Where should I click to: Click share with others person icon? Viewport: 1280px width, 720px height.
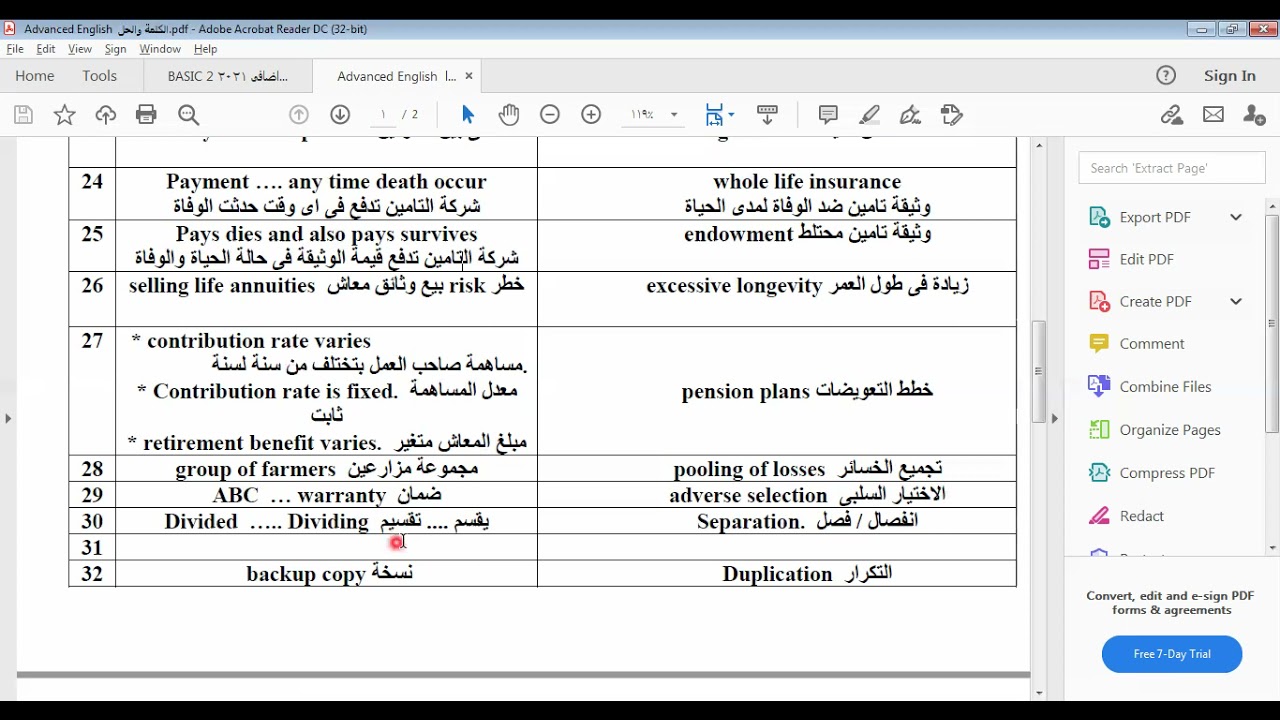tap(1254, 115)
